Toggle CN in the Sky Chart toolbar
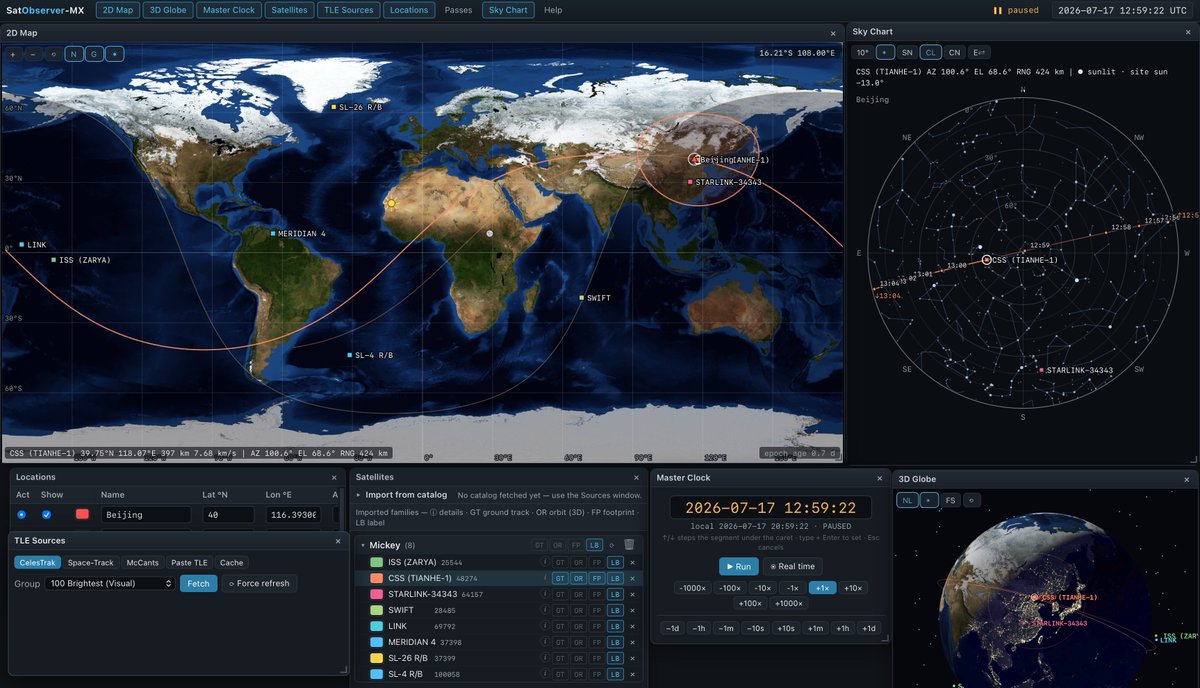 (955, 52)
